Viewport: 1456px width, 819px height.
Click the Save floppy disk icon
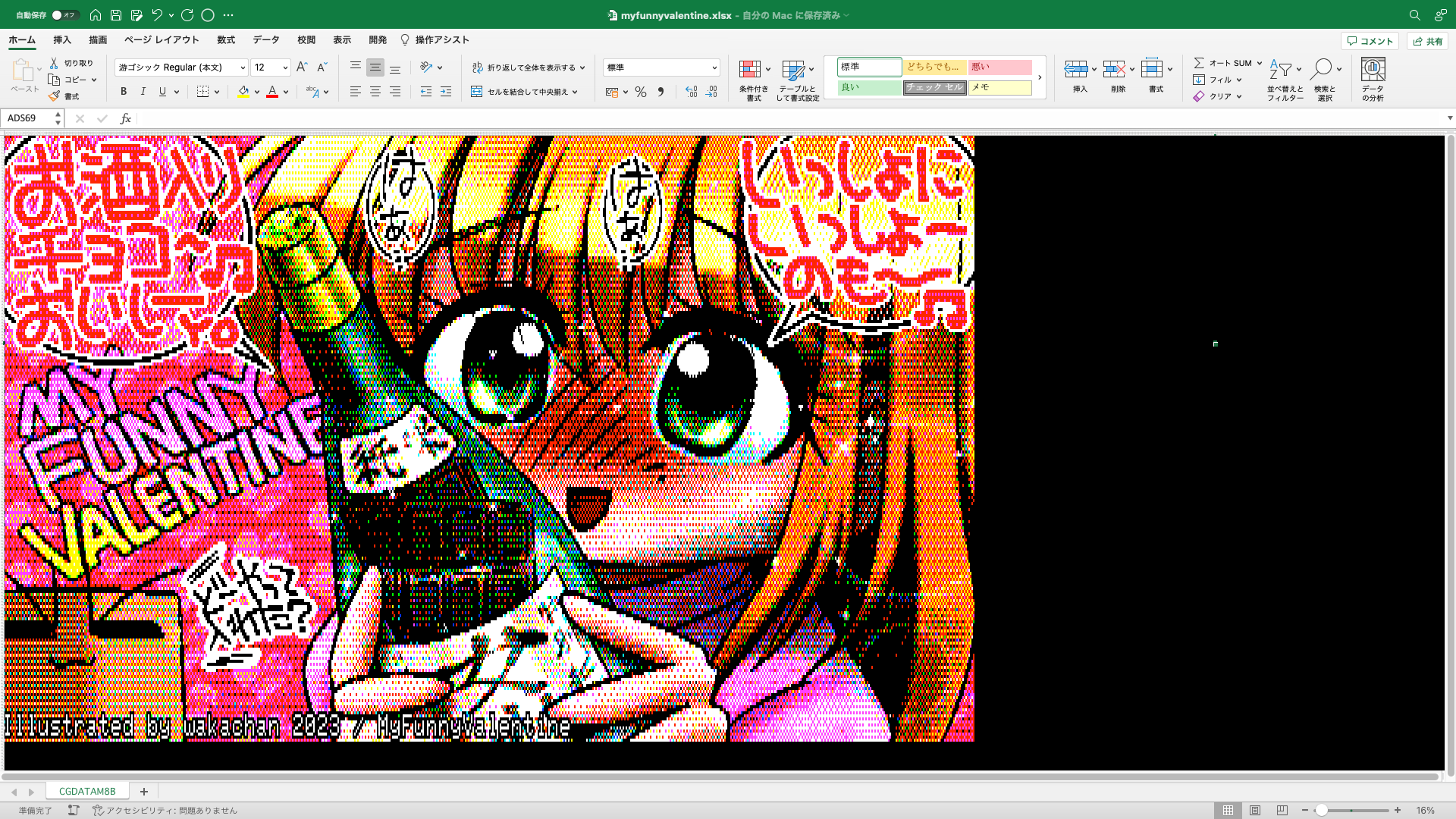[116, 15]
